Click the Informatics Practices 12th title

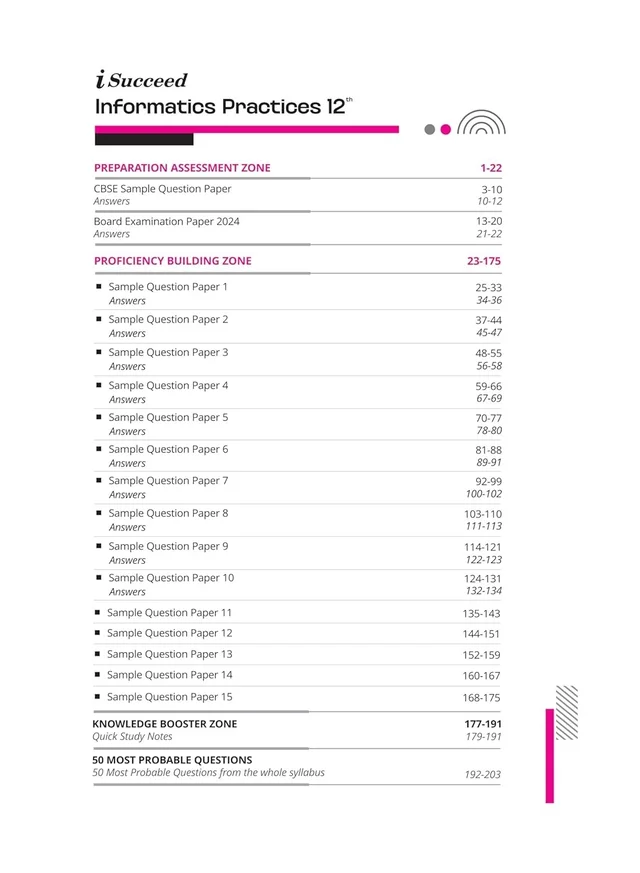pos(223,106)
